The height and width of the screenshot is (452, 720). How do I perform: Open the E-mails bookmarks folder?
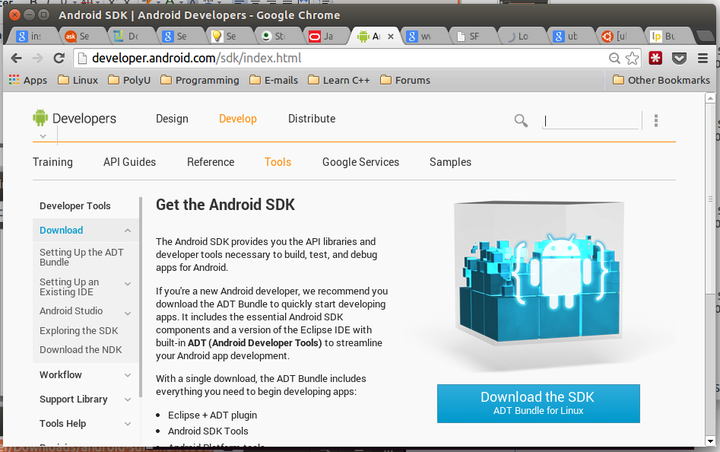point(274,80)
